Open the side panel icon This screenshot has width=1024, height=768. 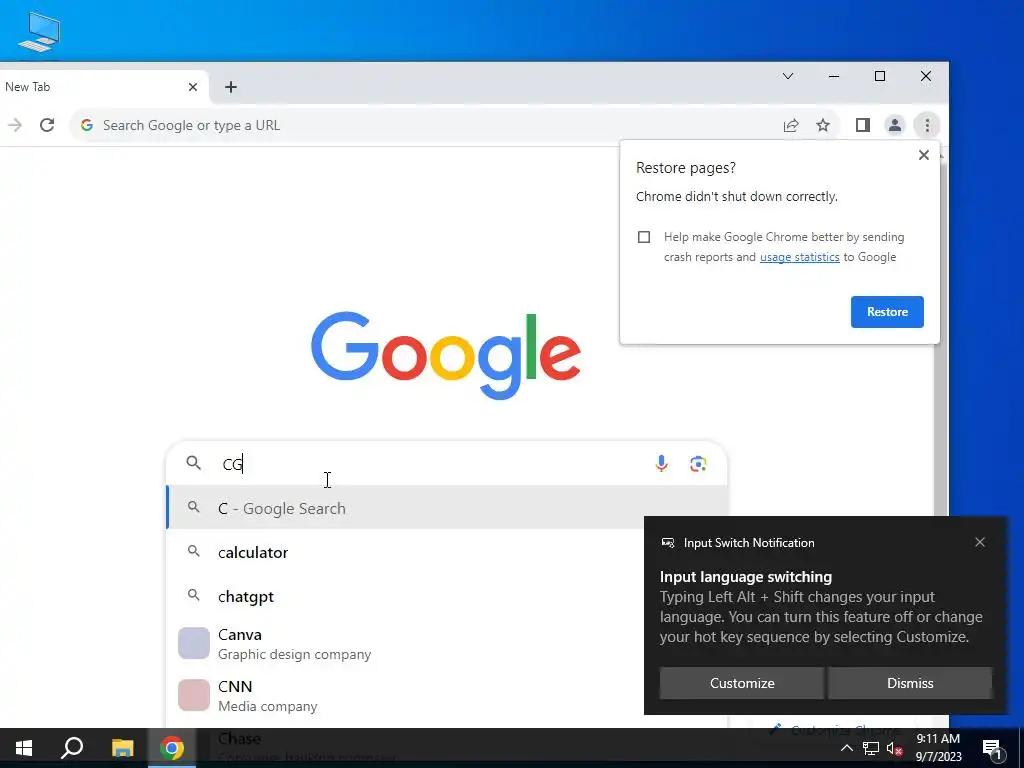[863, 125]
